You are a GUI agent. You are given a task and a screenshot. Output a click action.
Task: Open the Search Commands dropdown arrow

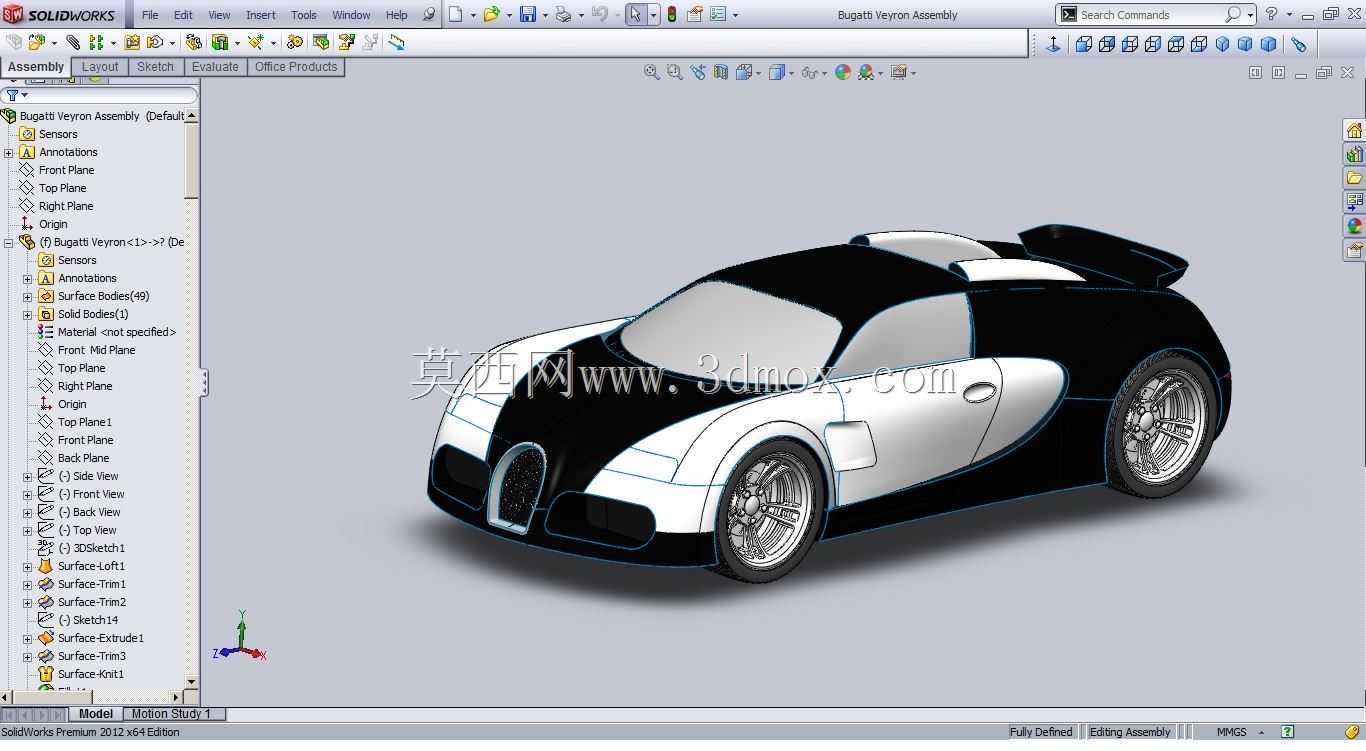click(x=1250, y=15)
